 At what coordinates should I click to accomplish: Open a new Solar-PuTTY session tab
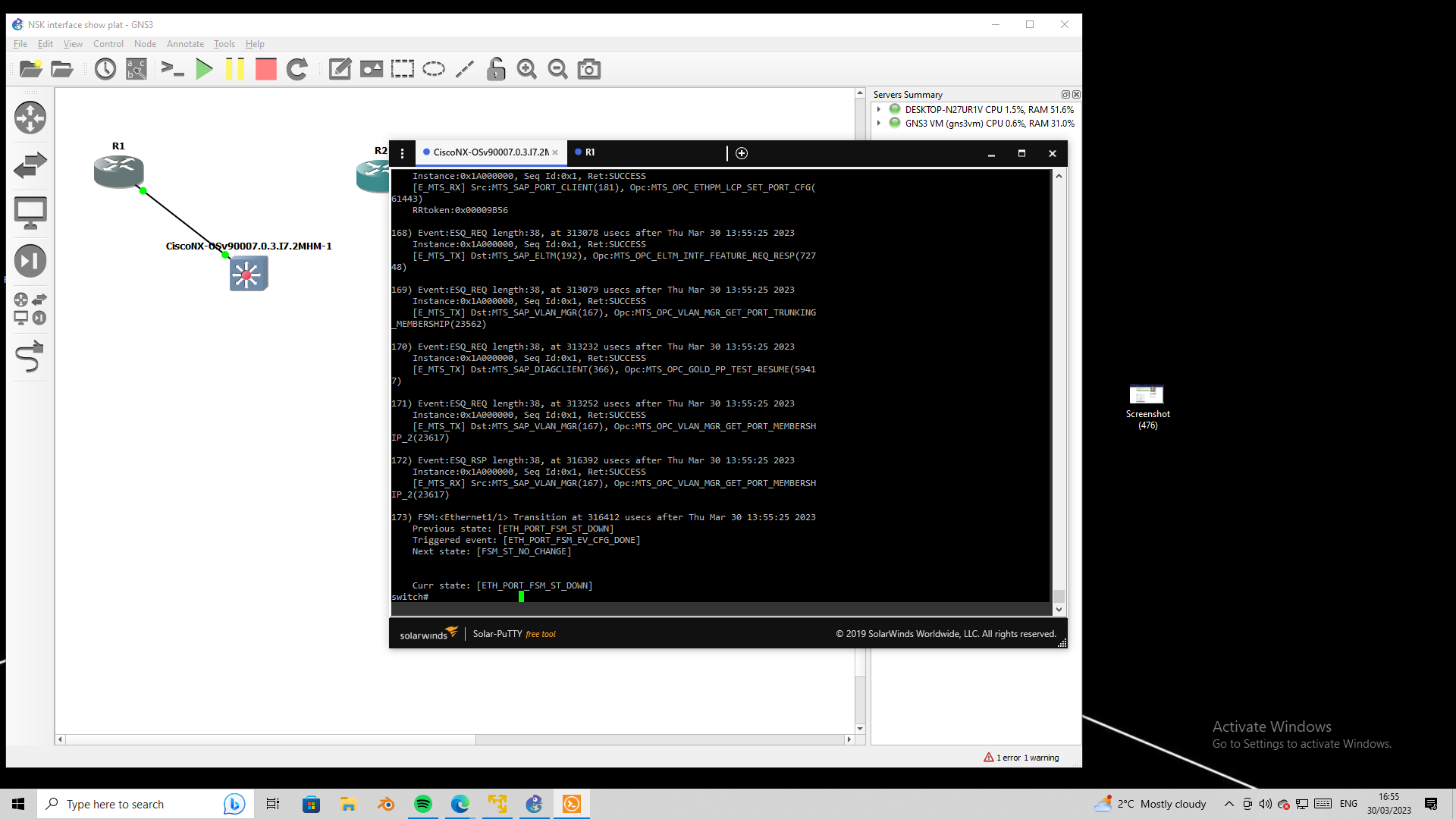pos(742,153)
